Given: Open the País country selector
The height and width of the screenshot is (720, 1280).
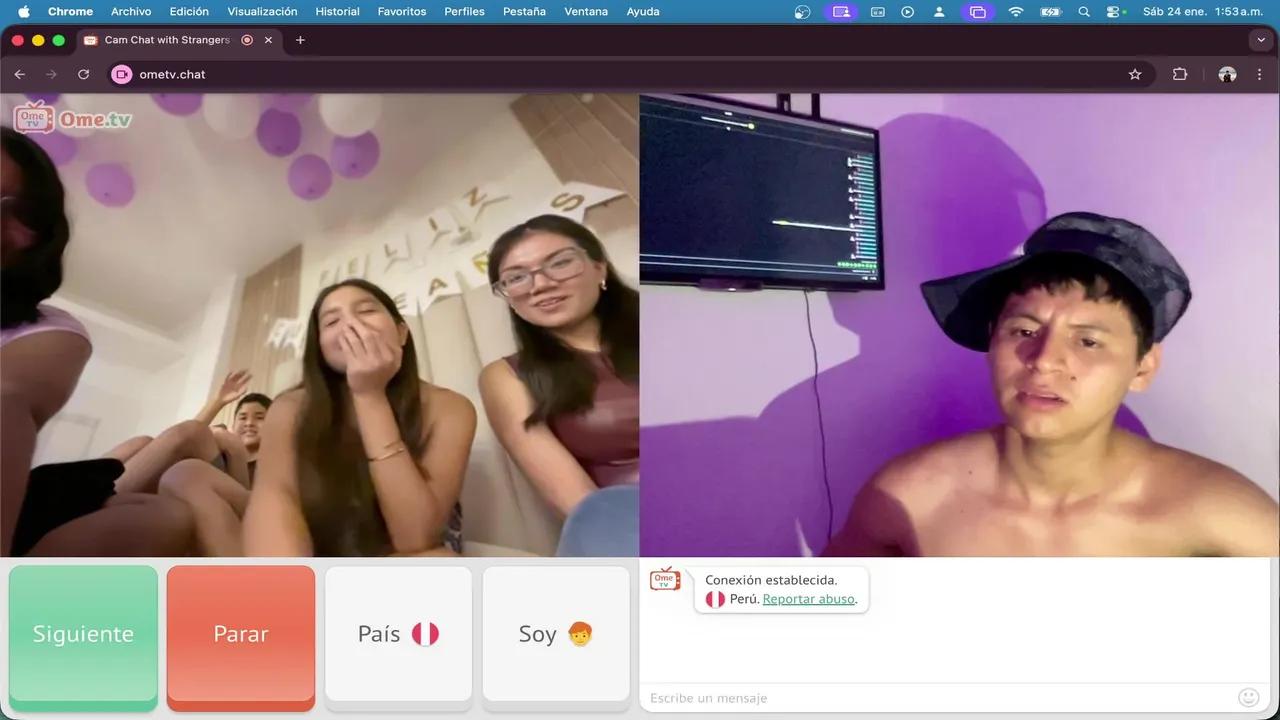Looking at the screenshot, I should click(x=398, y=634).
